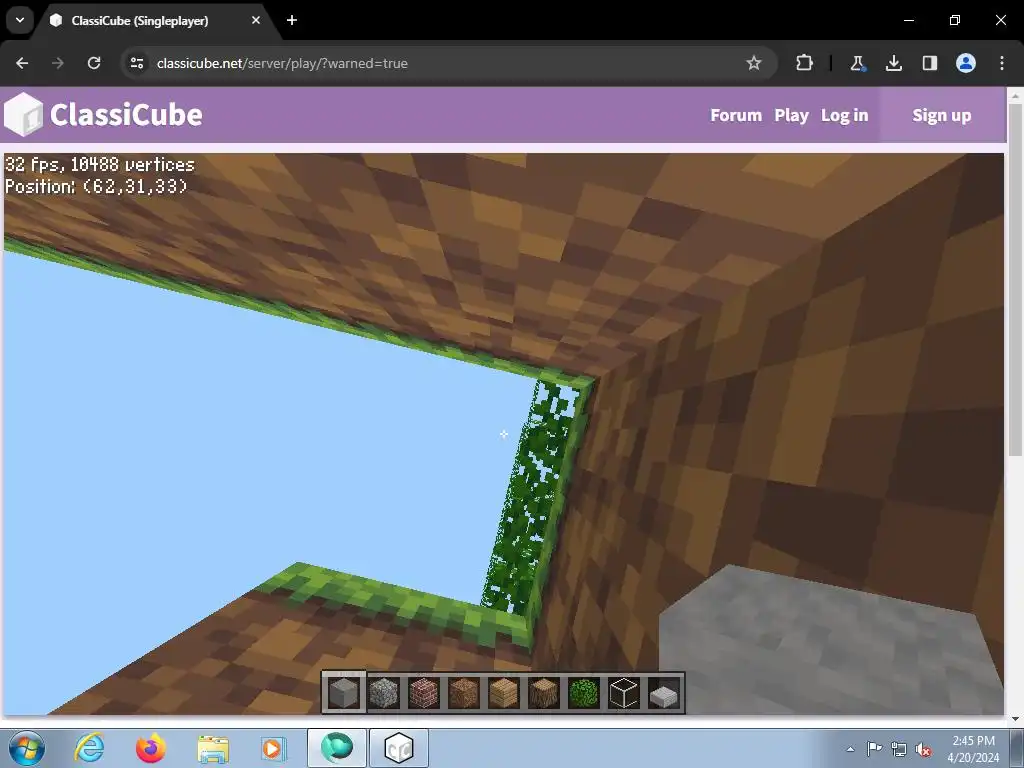Image resolution: width=1024 pixels, height=768 pixels.
Task: Select the wooden planks block in the hotbar
Action: pos(504,693)
